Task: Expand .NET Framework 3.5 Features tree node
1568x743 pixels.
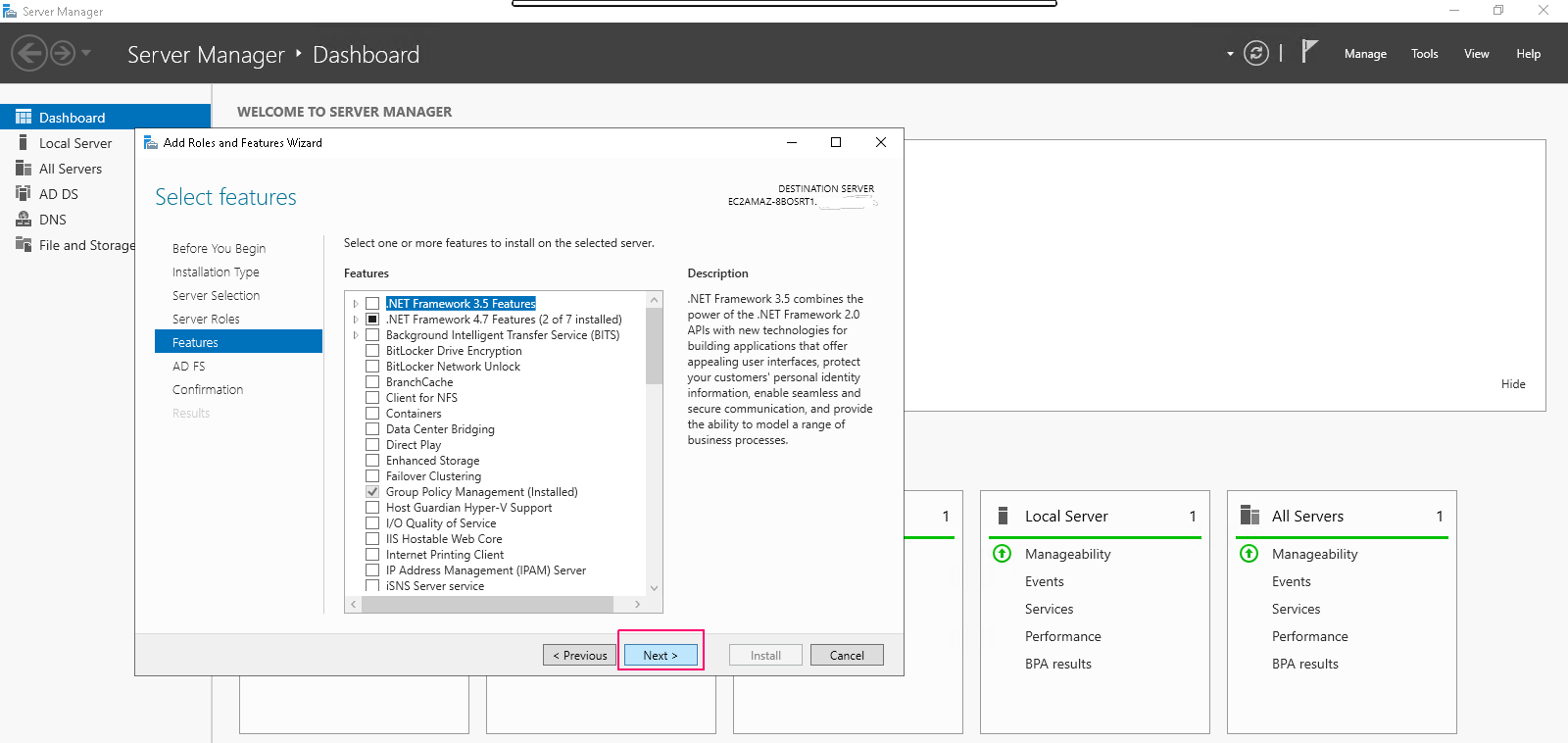Action: (x=356, y=304)
